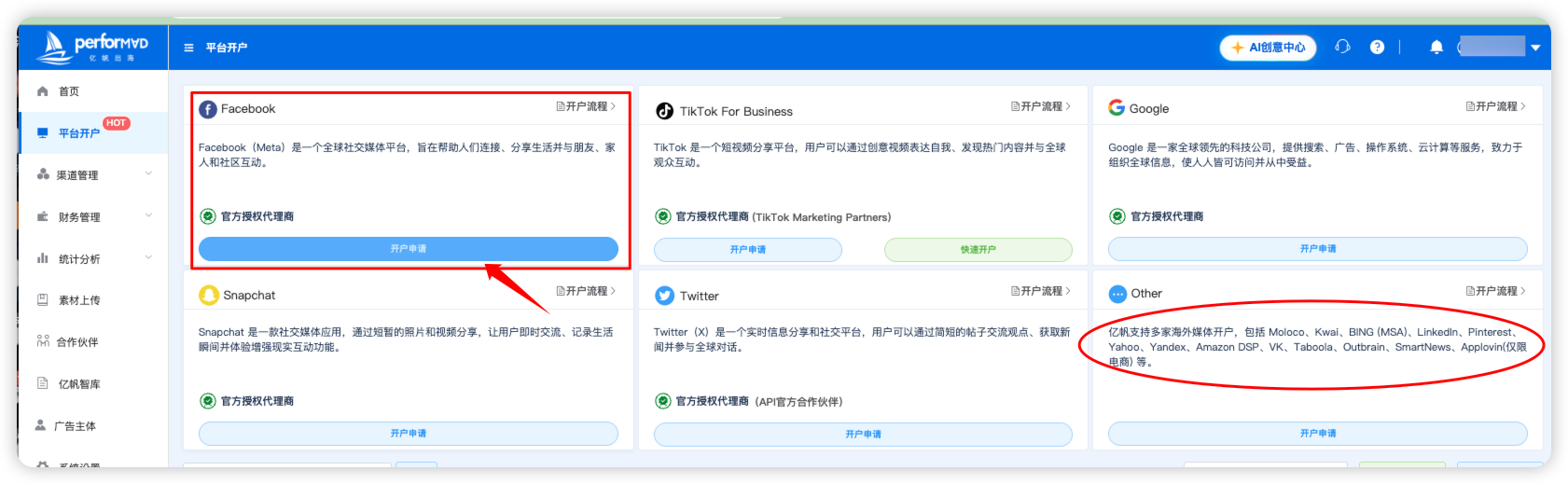1568x484 pixels.
Task: Click the Twitter bird logo icon
Action: 664,296
